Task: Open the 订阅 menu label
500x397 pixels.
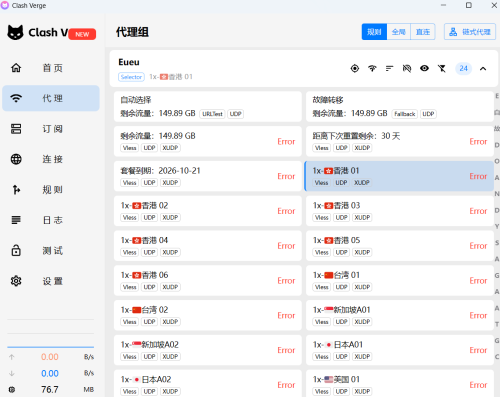Action: 52,129
